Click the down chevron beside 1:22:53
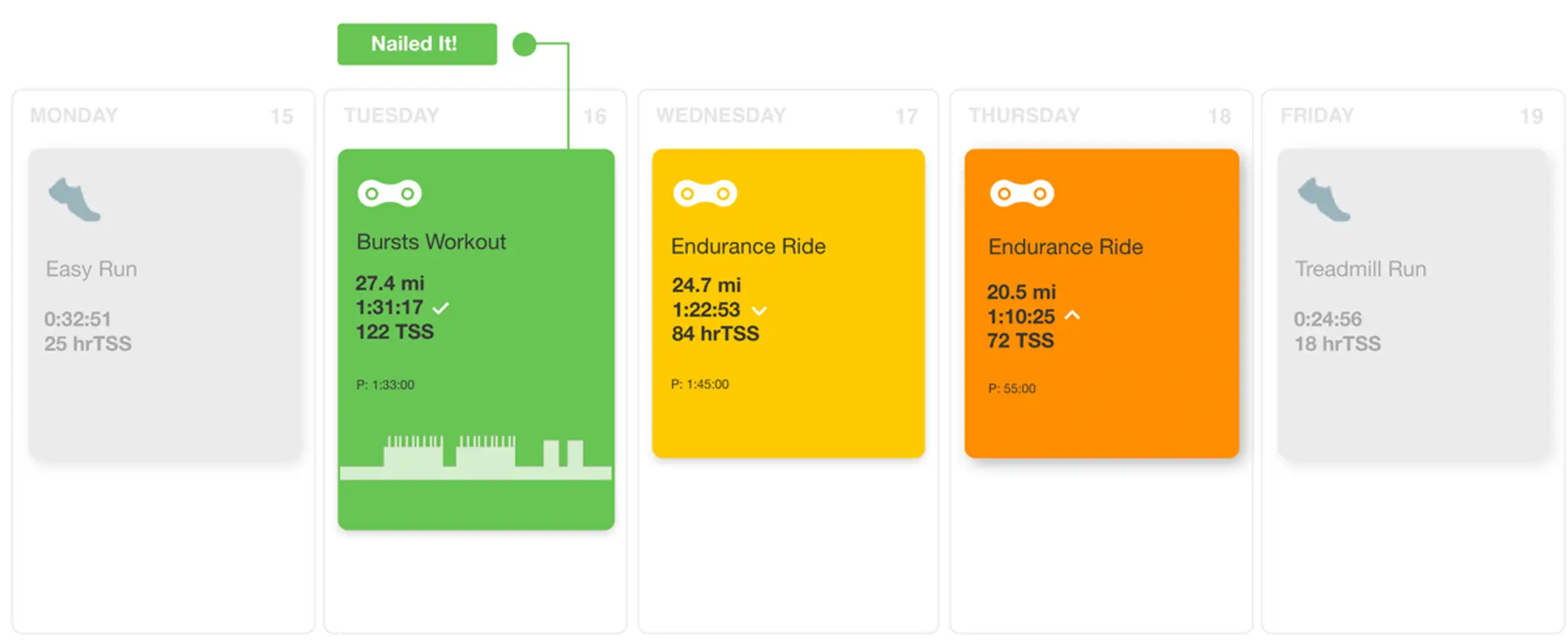1568x642 pixels. [759, 311]
